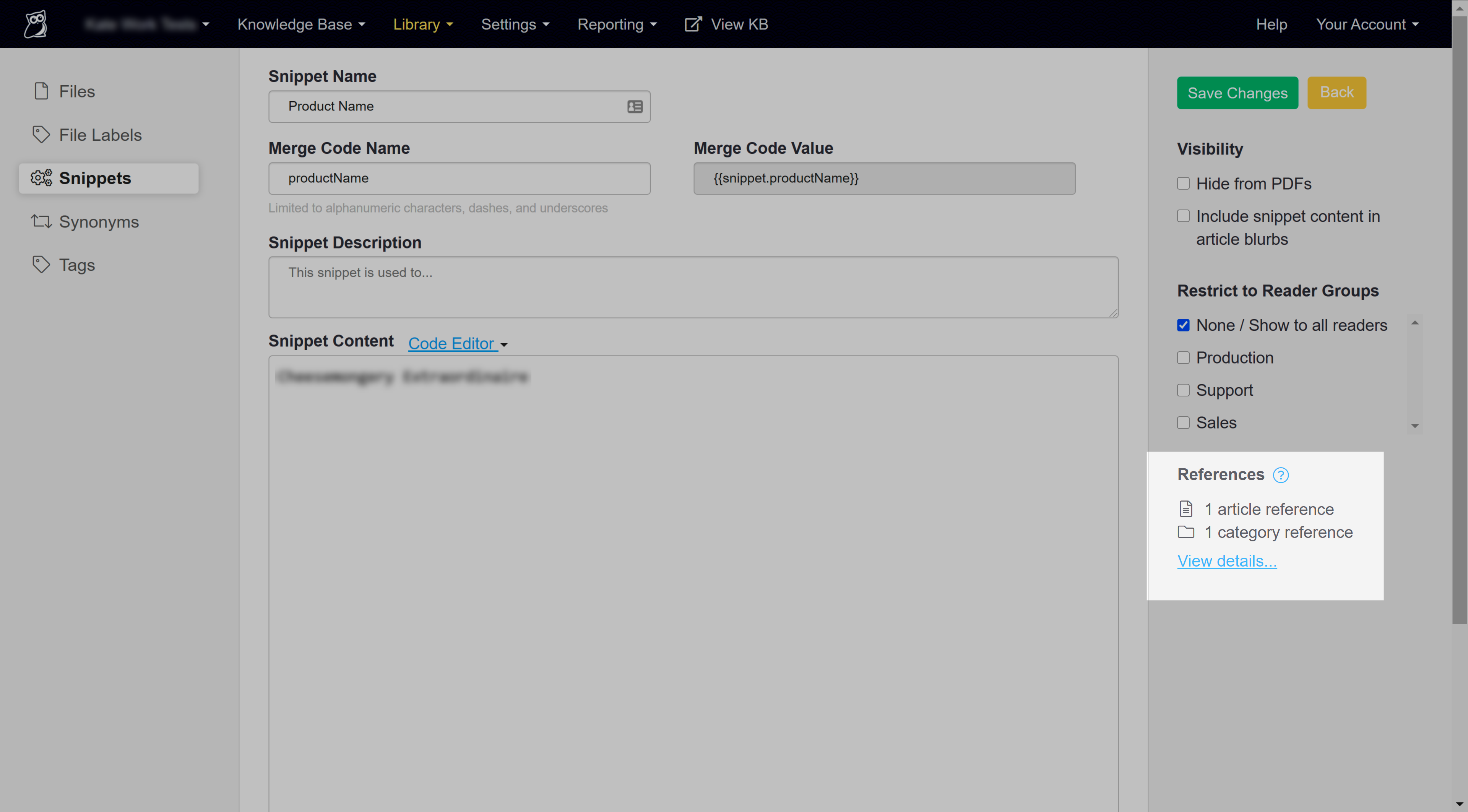Open the Your Account dropdown
The image size is (1468, 812).
click(x=1367, y=24)
